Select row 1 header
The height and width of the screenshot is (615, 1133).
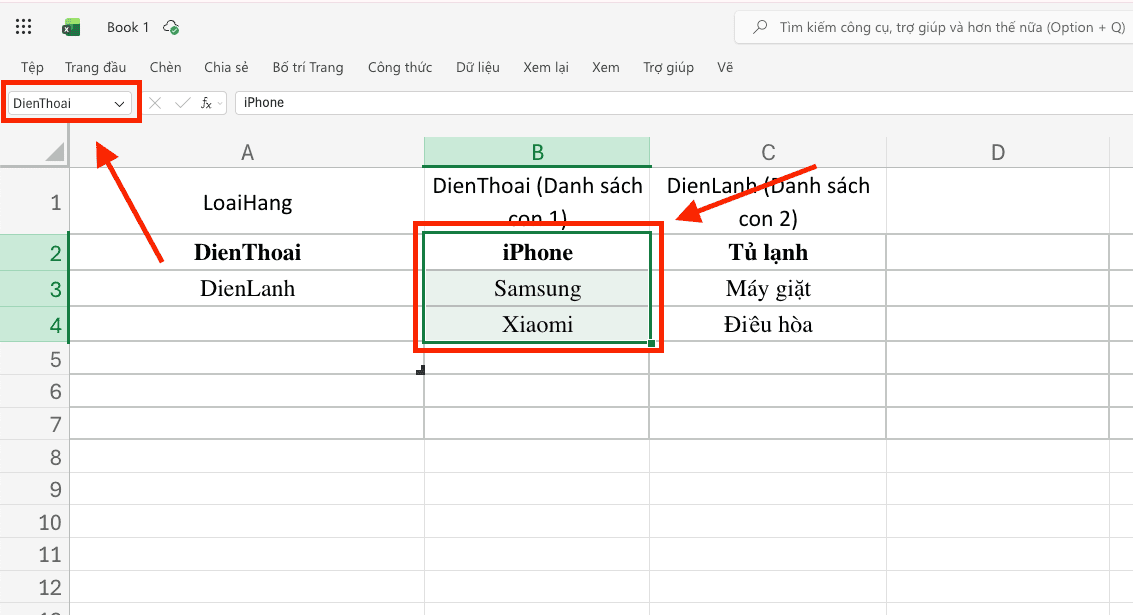(34, 202)
